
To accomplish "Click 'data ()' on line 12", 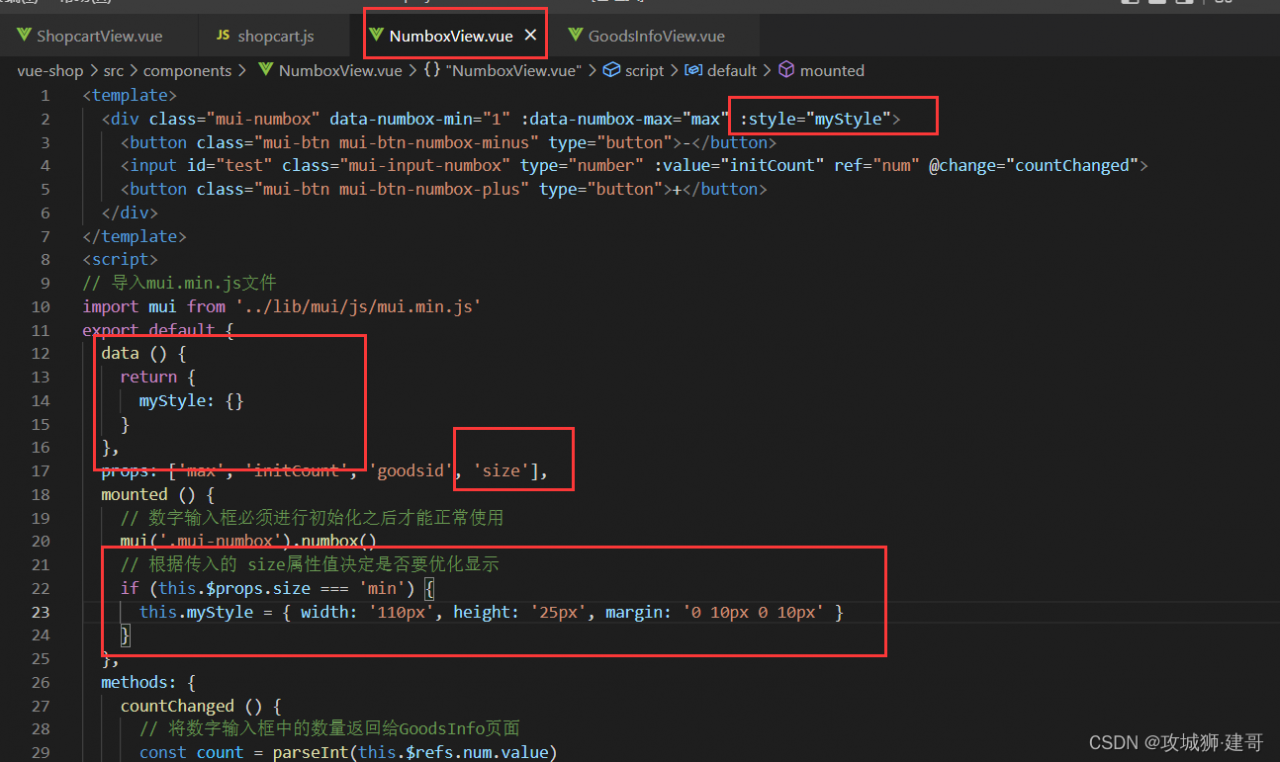I will (134, 353).
